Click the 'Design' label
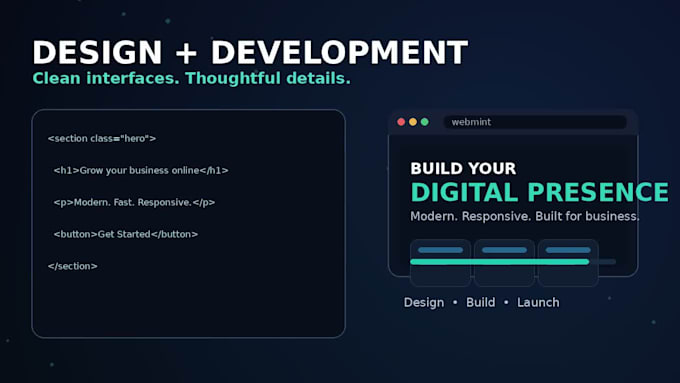 (x=424, y=302)
